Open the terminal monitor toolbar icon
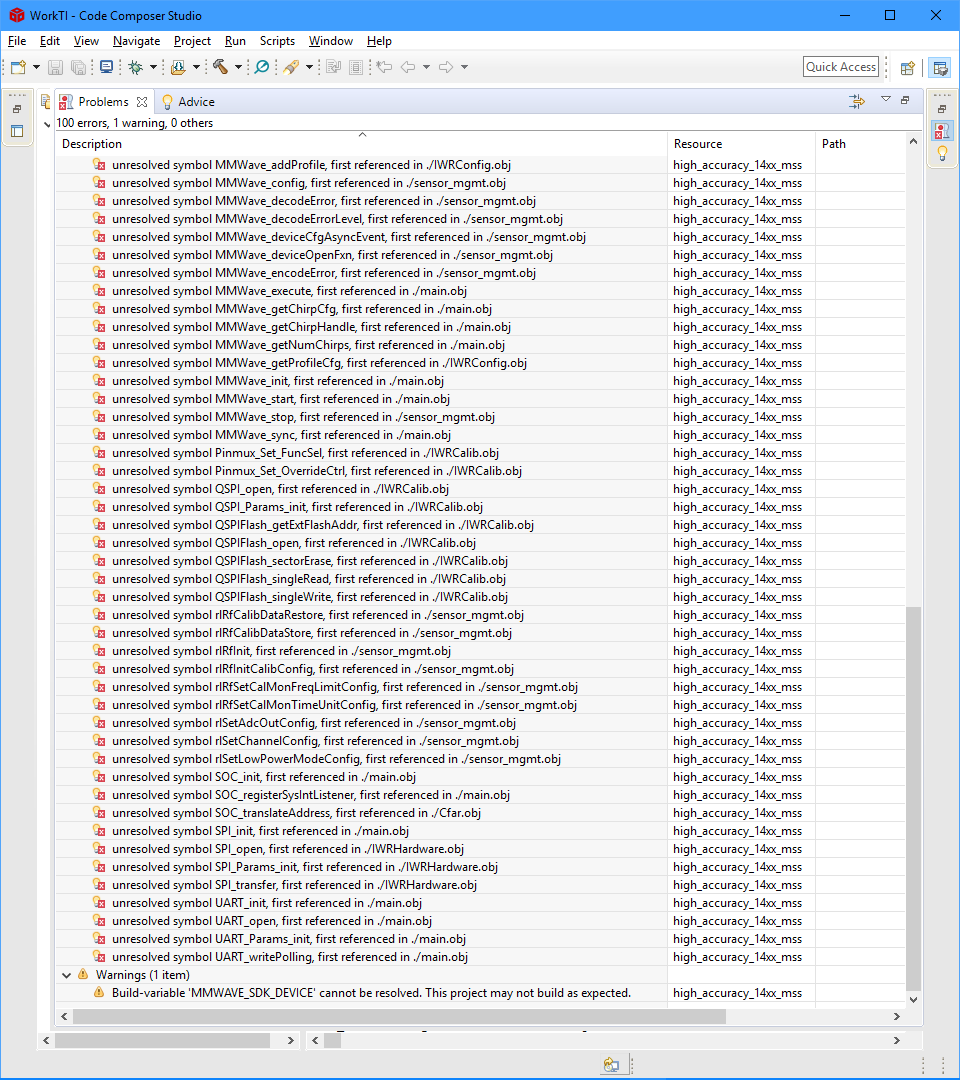Image resolution: width=960 pixels, height=1080 pixels. click(106, 67)
